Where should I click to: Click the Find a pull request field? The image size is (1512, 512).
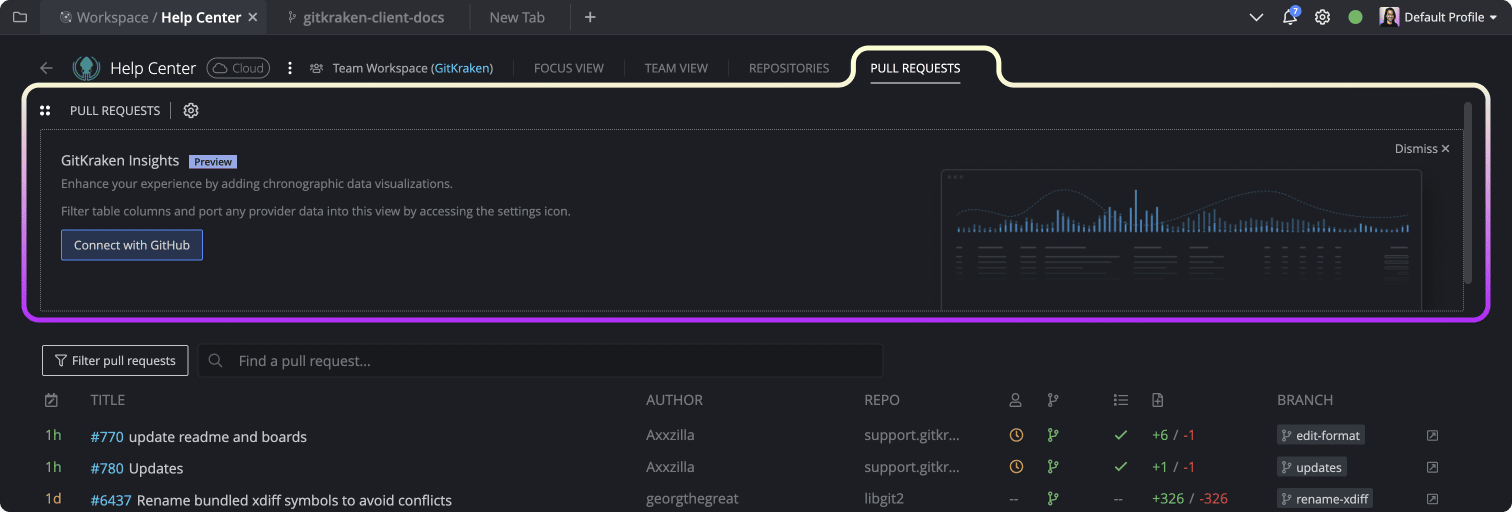point(540,360)
